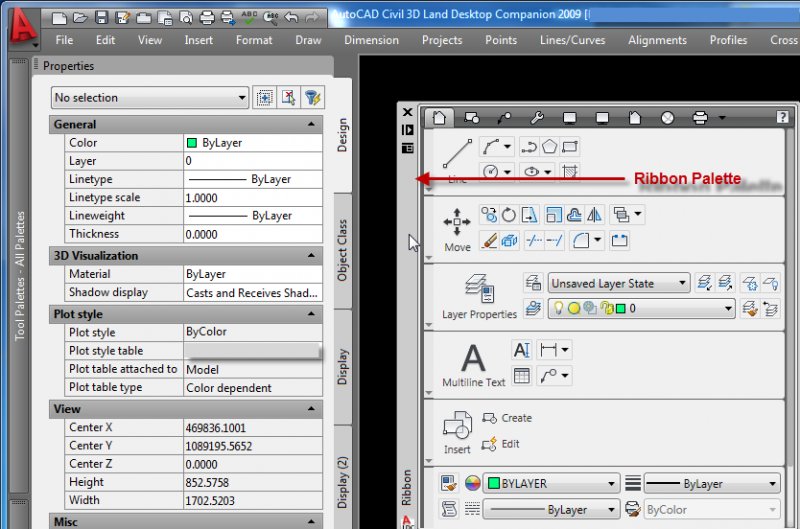Click the Multiline Text tool
The image size is (800, 529).
point(473,365)
